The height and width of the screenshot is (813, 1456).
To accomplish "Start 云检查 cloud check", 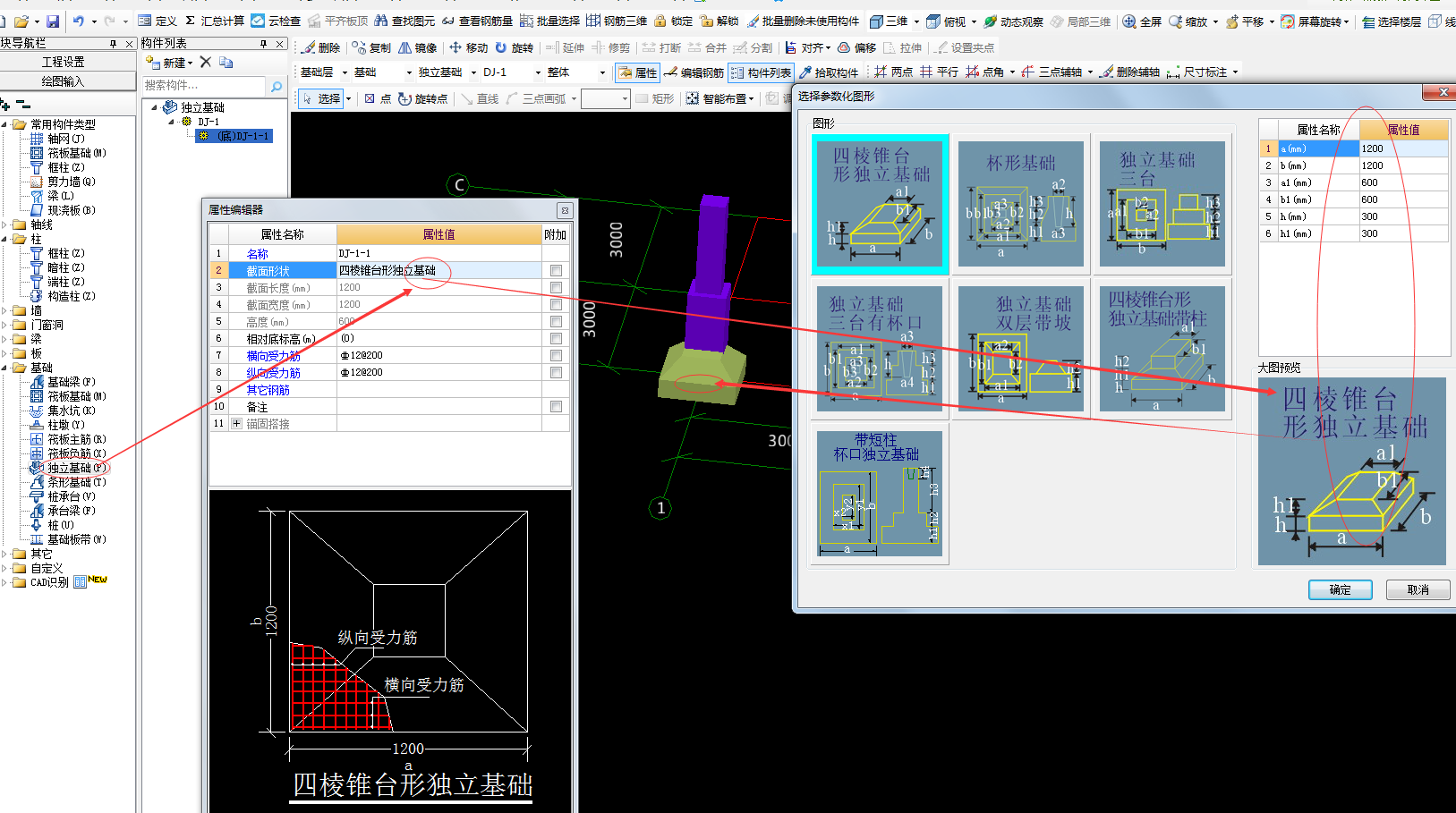I will coord(276,21).
